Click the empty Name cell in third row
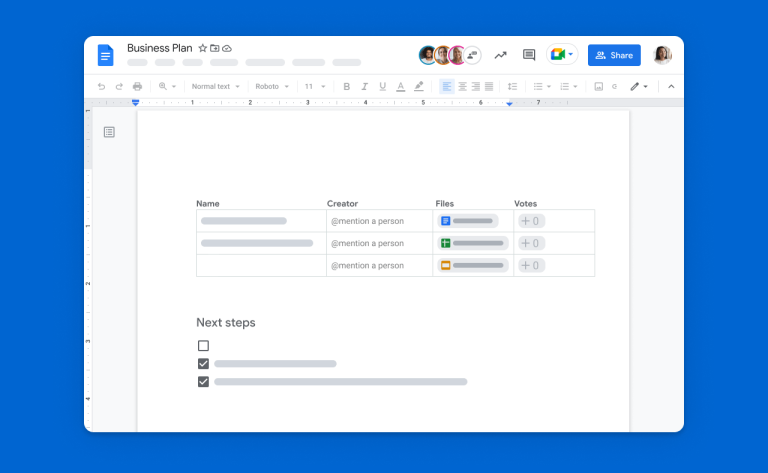Screen dimensions: 768x473 pyautogui.click(x=261, y=265)
